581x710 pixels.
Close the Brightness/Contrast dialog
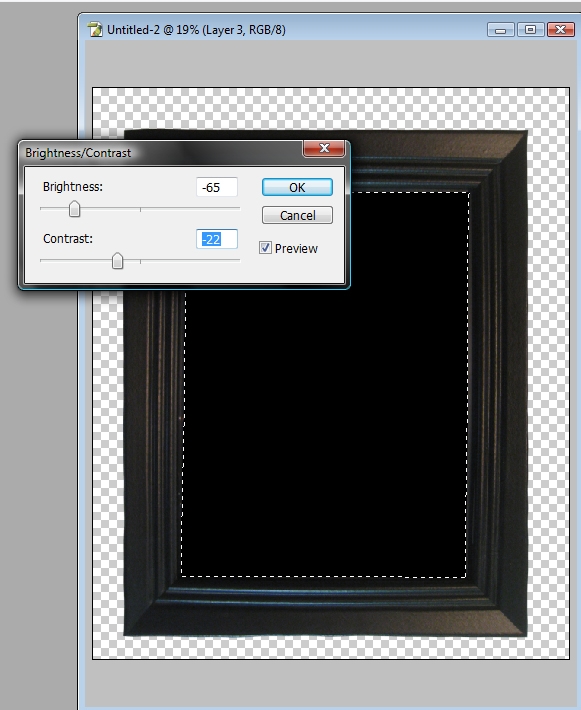point(324,148)
